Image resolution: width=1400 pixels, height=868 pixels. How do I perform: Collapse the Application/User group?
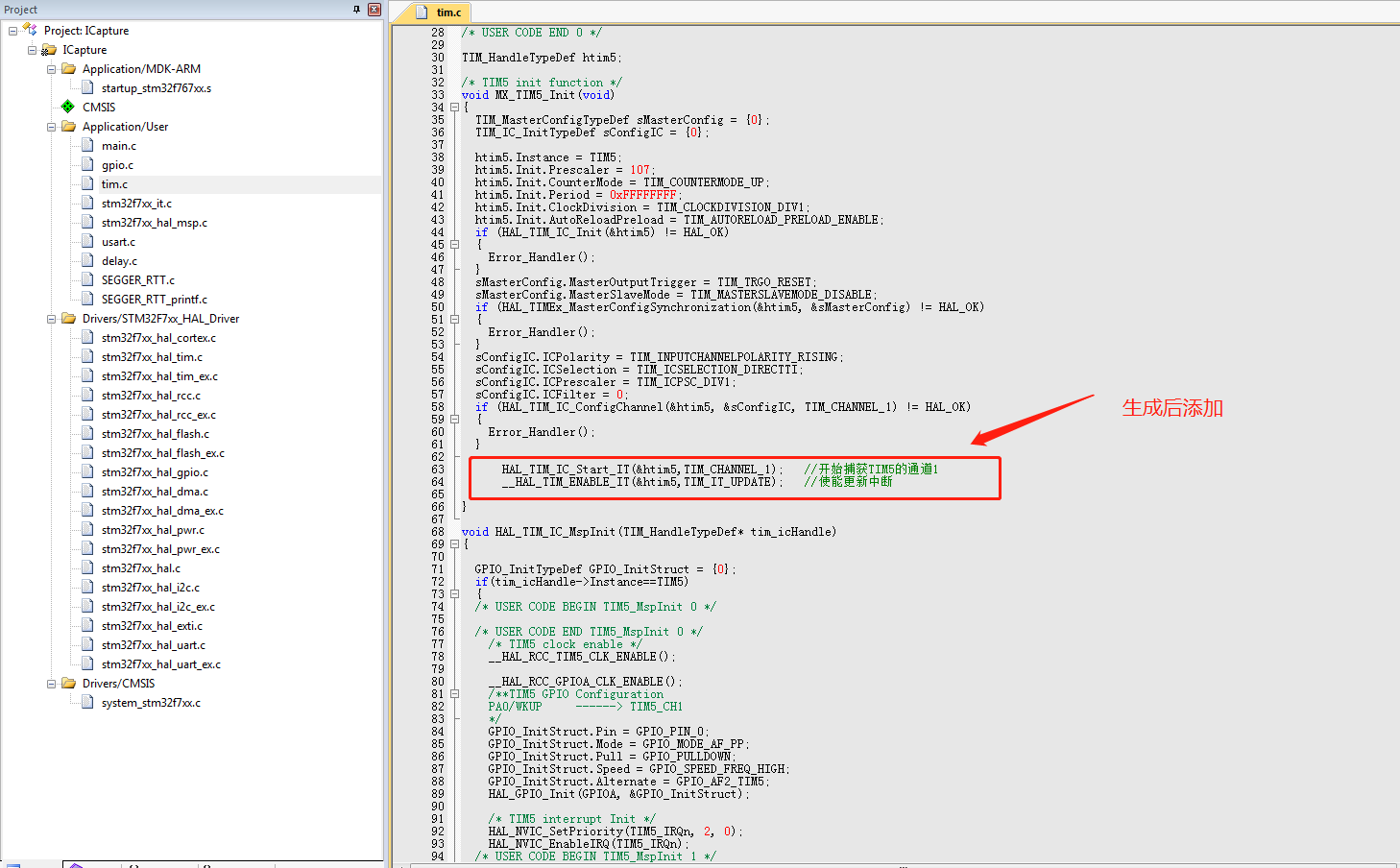(51, 127)
